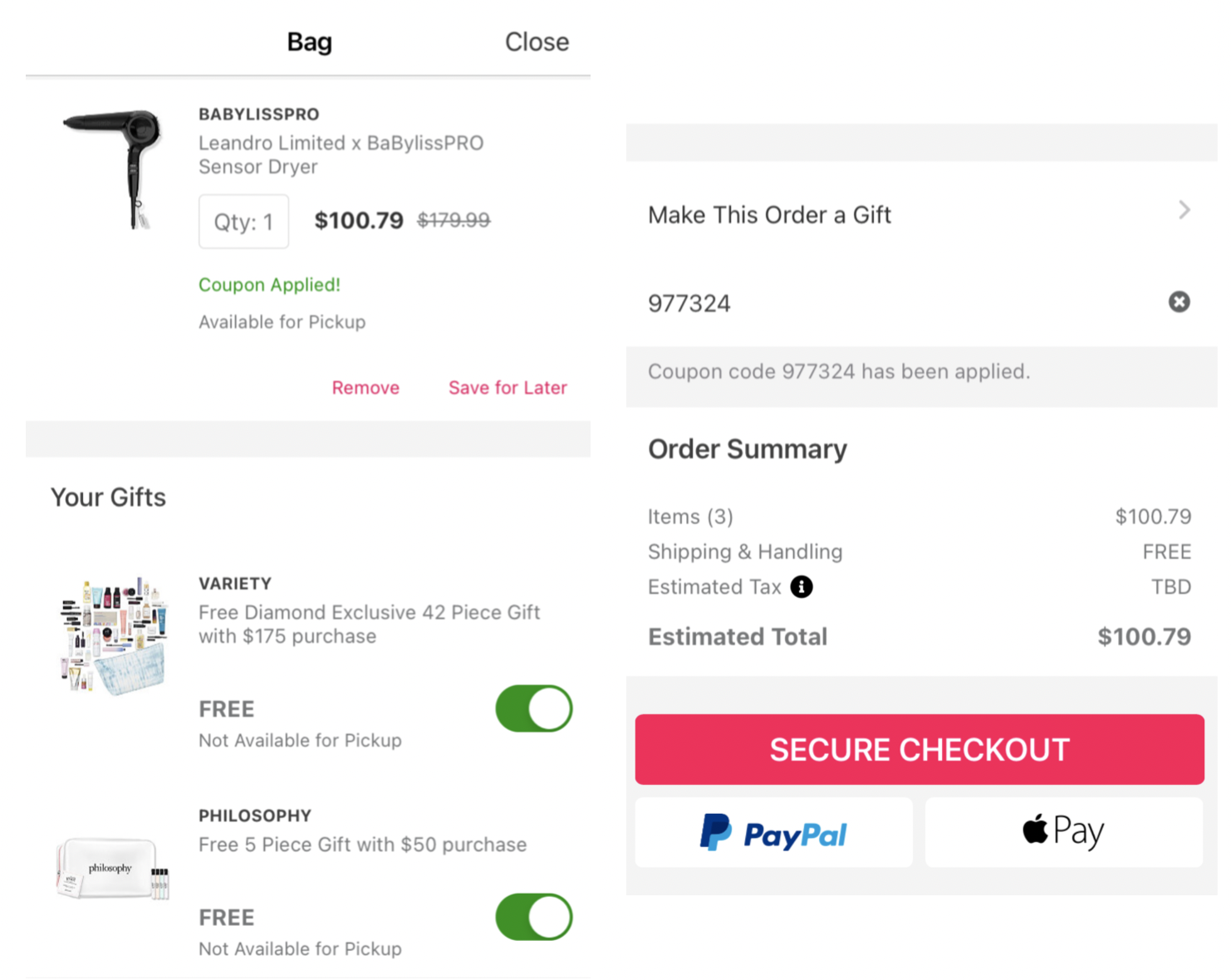Viewport: 1231px width, 980px height.
Task: View the Philosophy gift set image
Action: 113,868
